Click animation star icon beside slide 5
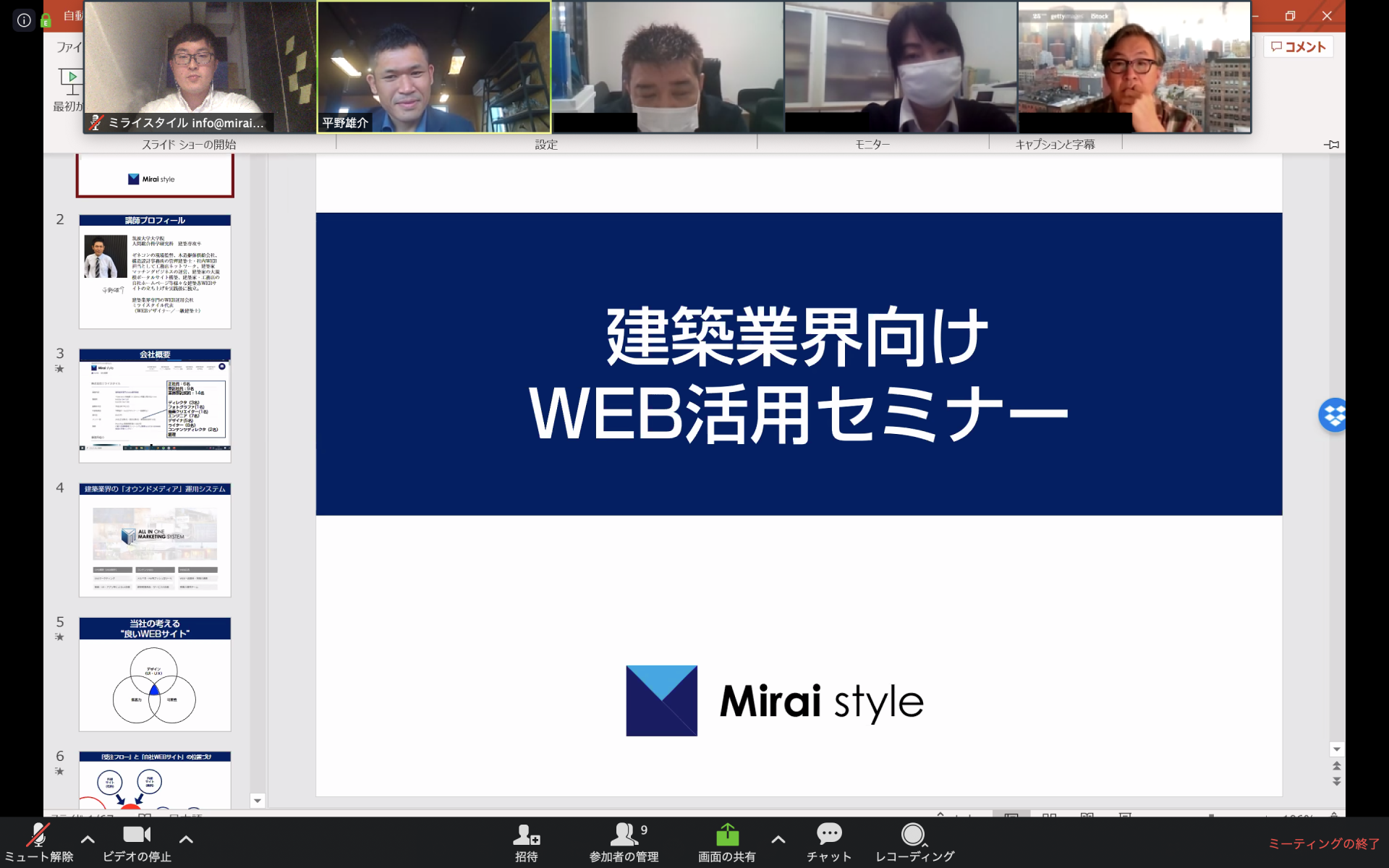The image size is (1389, 868). coord(60,637)
